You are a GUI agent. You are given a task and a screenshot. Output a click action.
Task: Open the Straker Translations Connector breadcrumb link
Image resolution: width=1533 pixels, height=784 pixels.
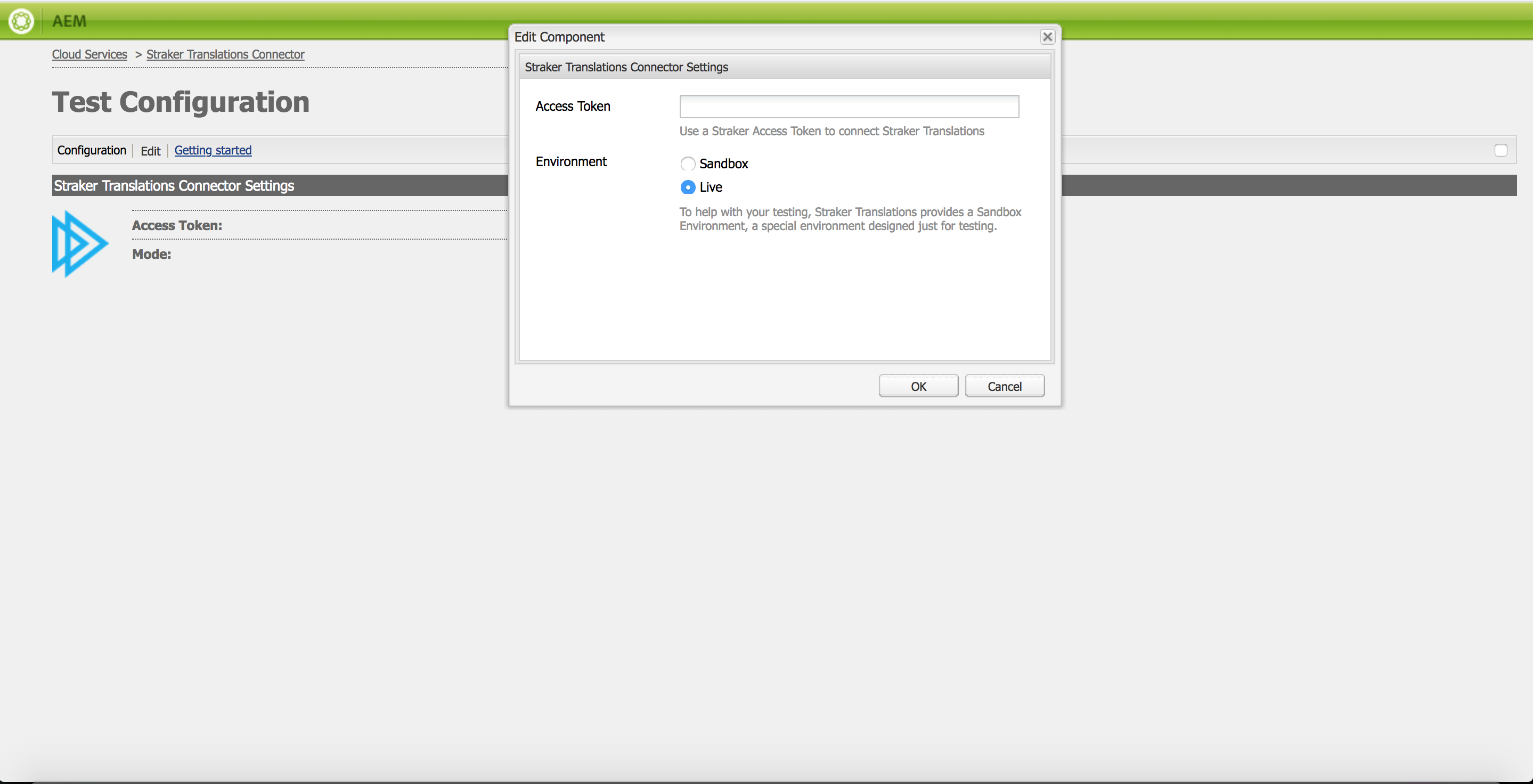tap(225, 54)
